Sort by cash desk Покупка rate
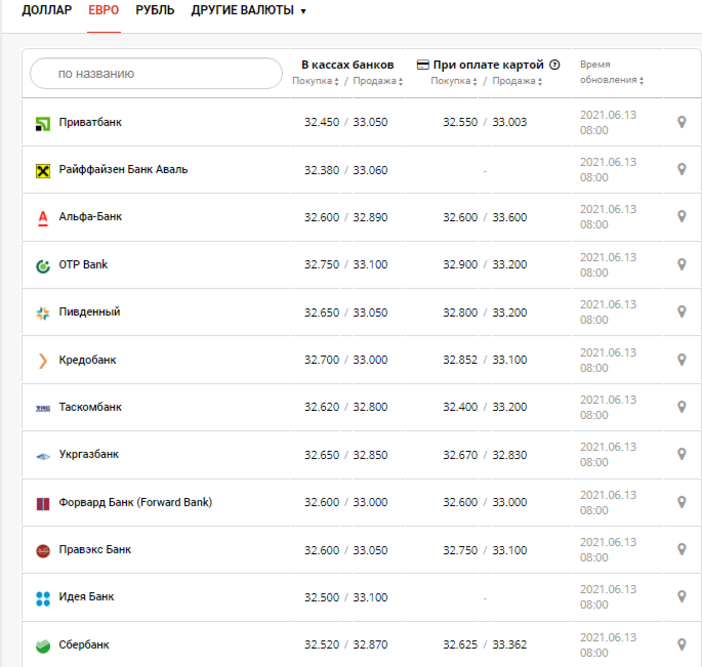702x667 pixels. [x=315, y=81]
